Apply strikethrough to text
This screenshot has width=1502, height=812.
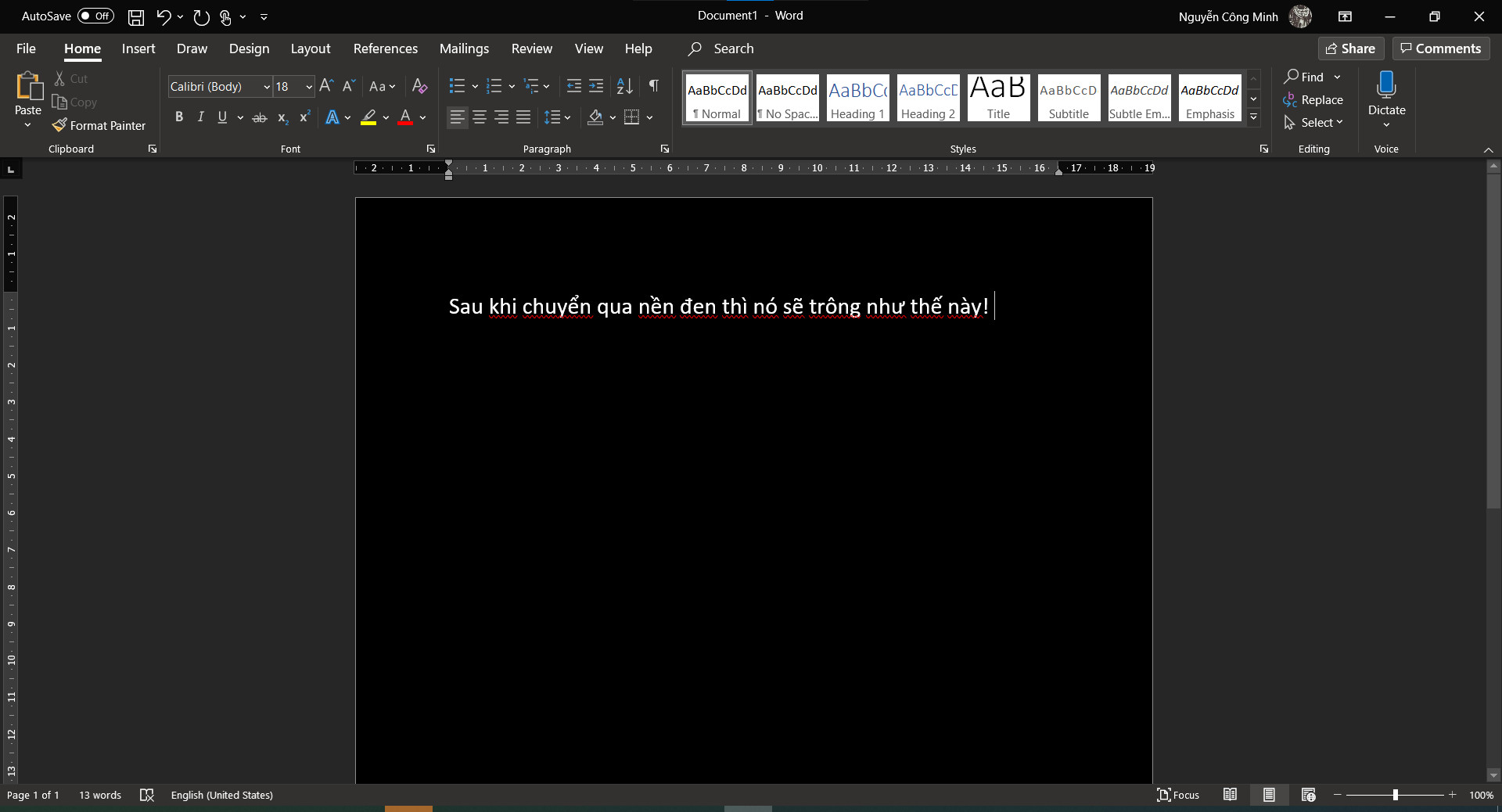(x=259, y=117)
